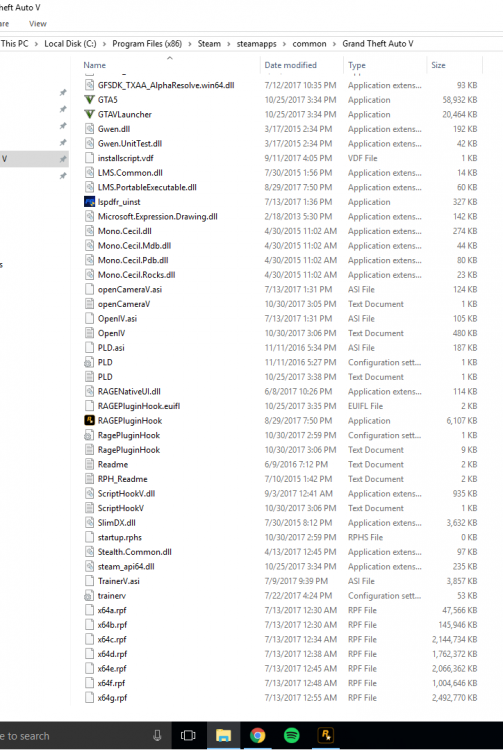Viewport: 503px width, 750px height.
Task: Select the RAGEPluginHook.euifl file name
Action: 139,406
